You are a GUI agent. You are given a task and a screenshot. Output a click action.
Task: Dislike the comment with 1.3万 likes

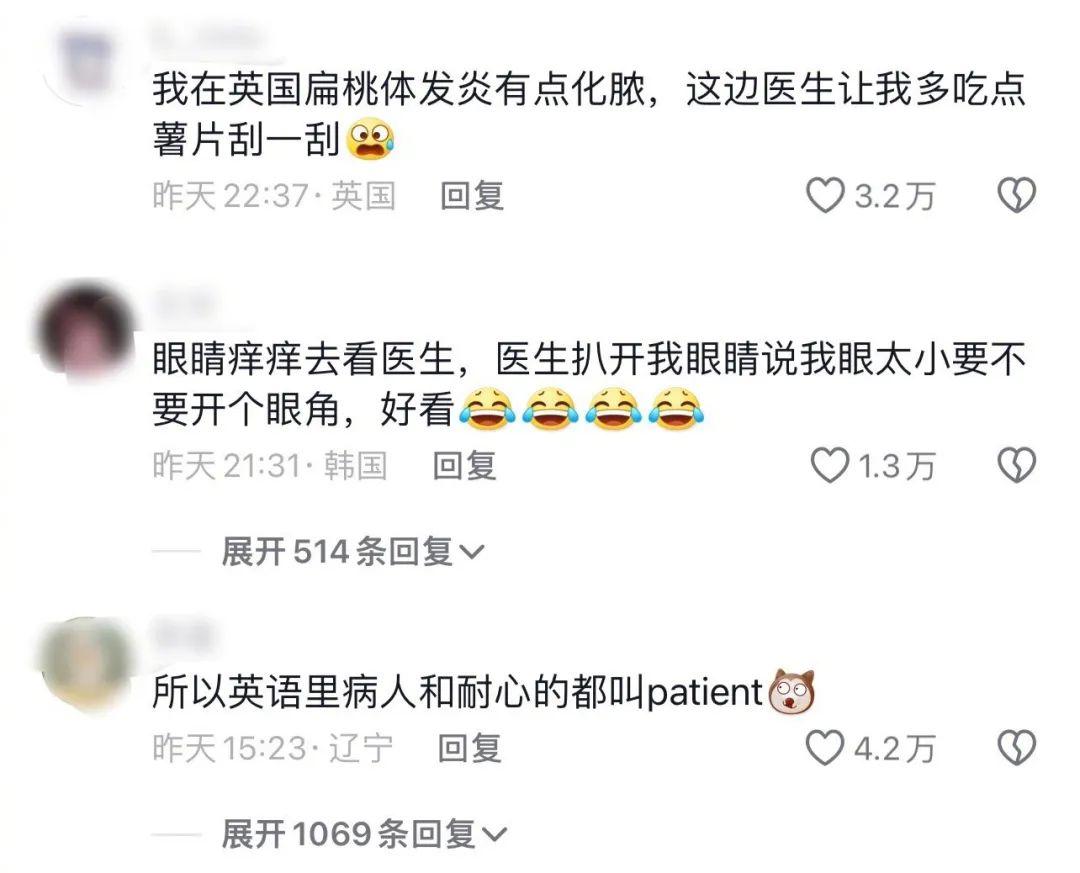coord(1017,465)
